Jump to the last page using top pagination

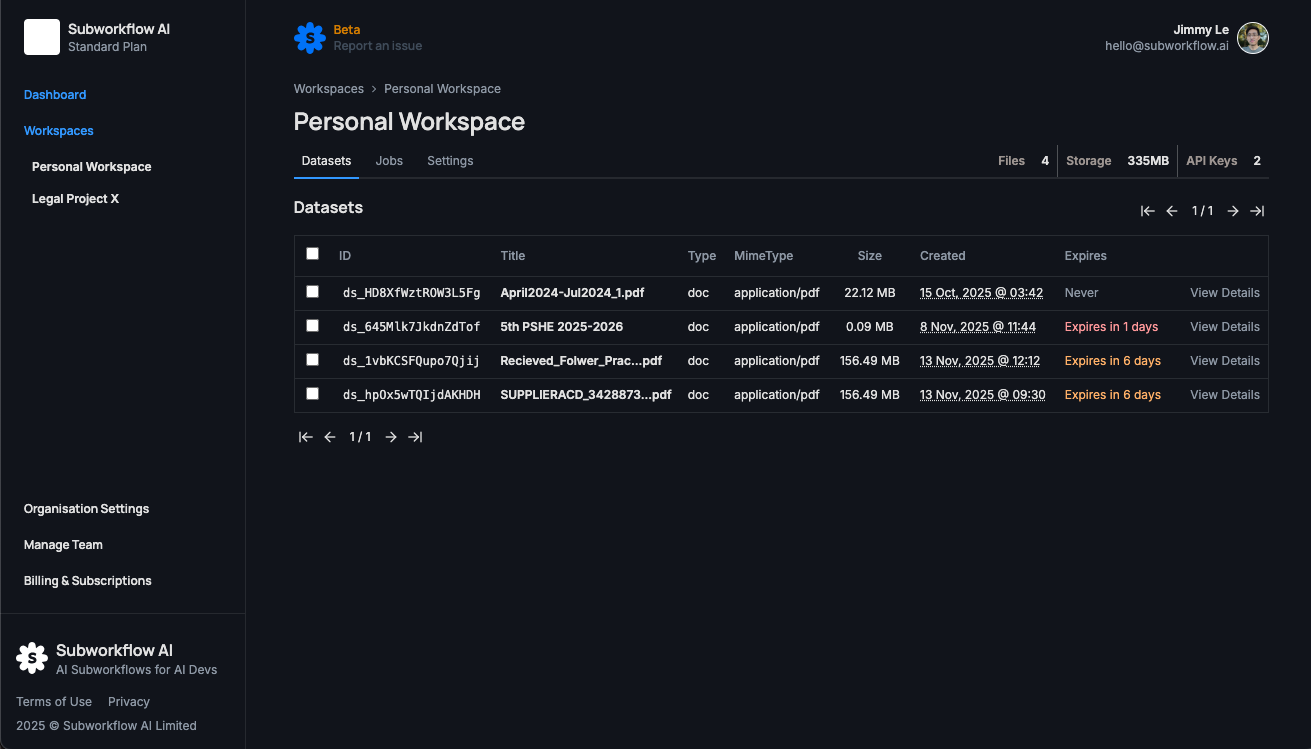tap(1257, 211)
